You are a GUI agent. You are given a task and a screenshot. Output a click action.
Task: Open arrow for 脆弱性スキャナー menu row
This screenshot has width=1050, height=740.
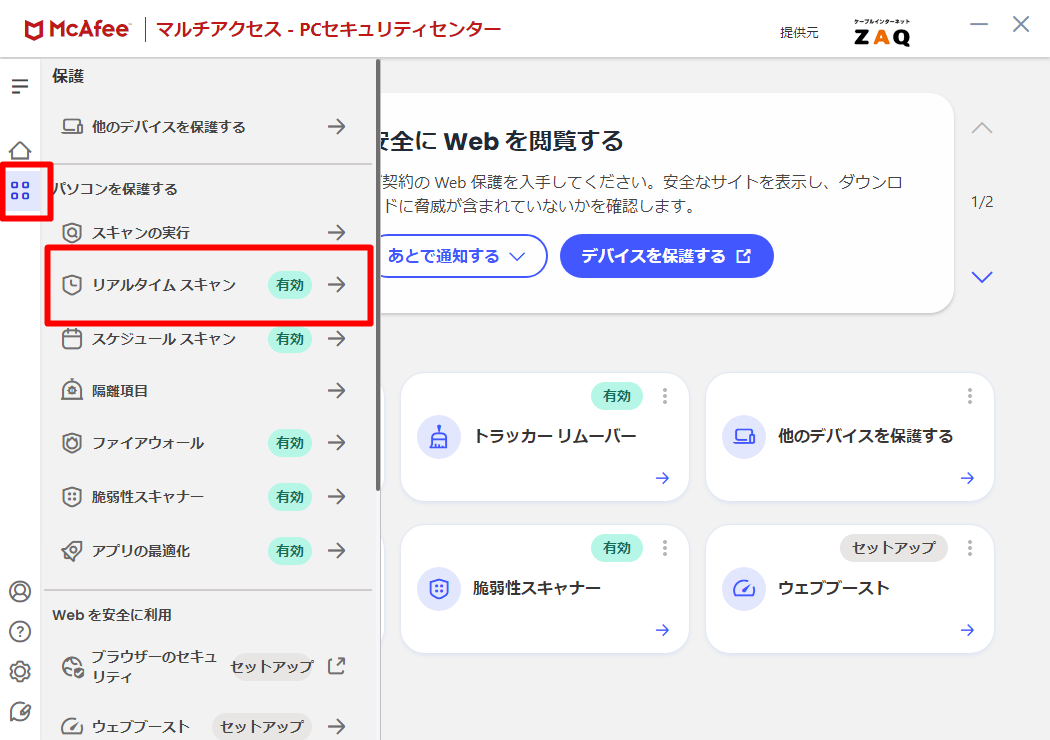click(336, 496)
